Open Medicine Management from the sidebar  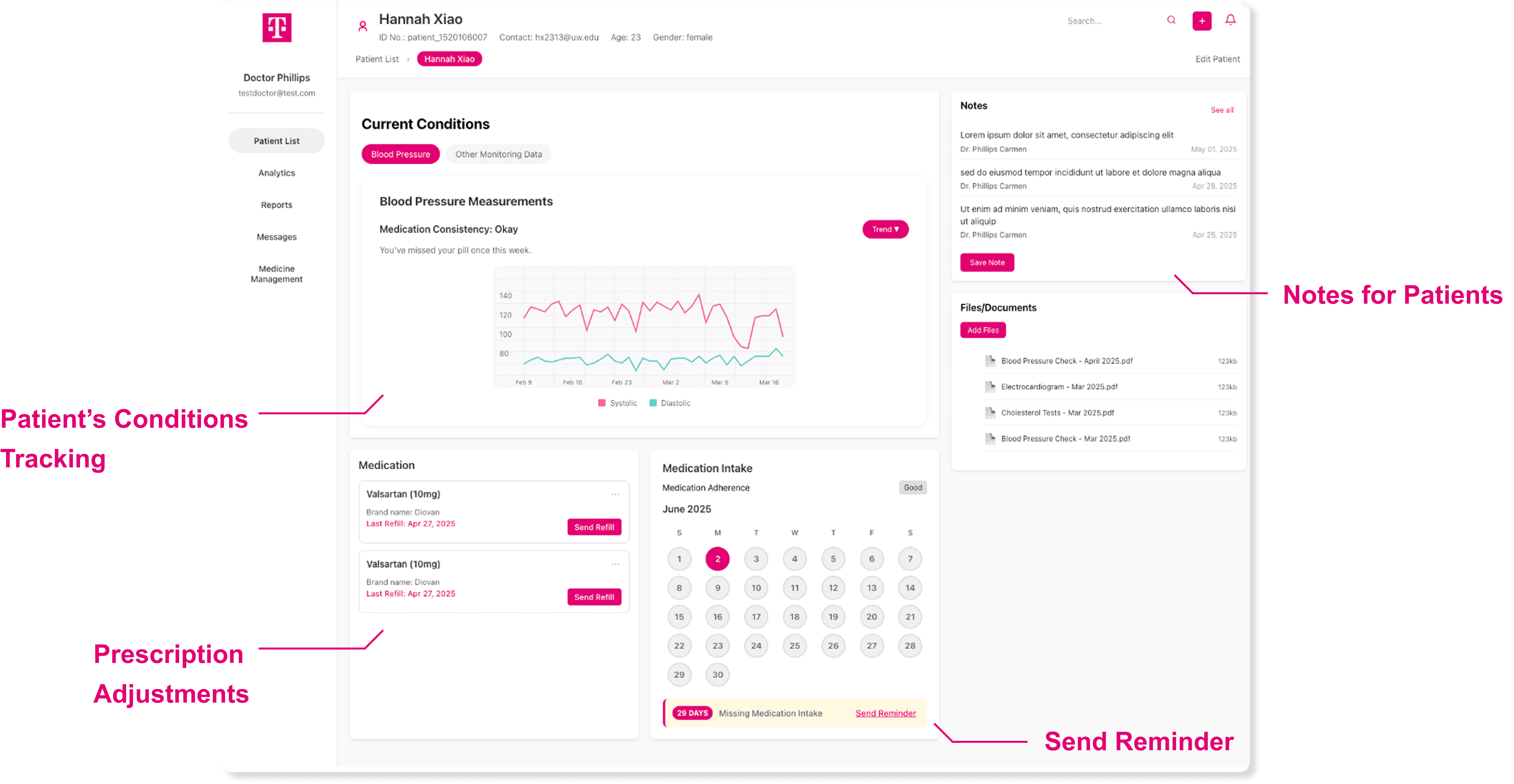point(276,273)
